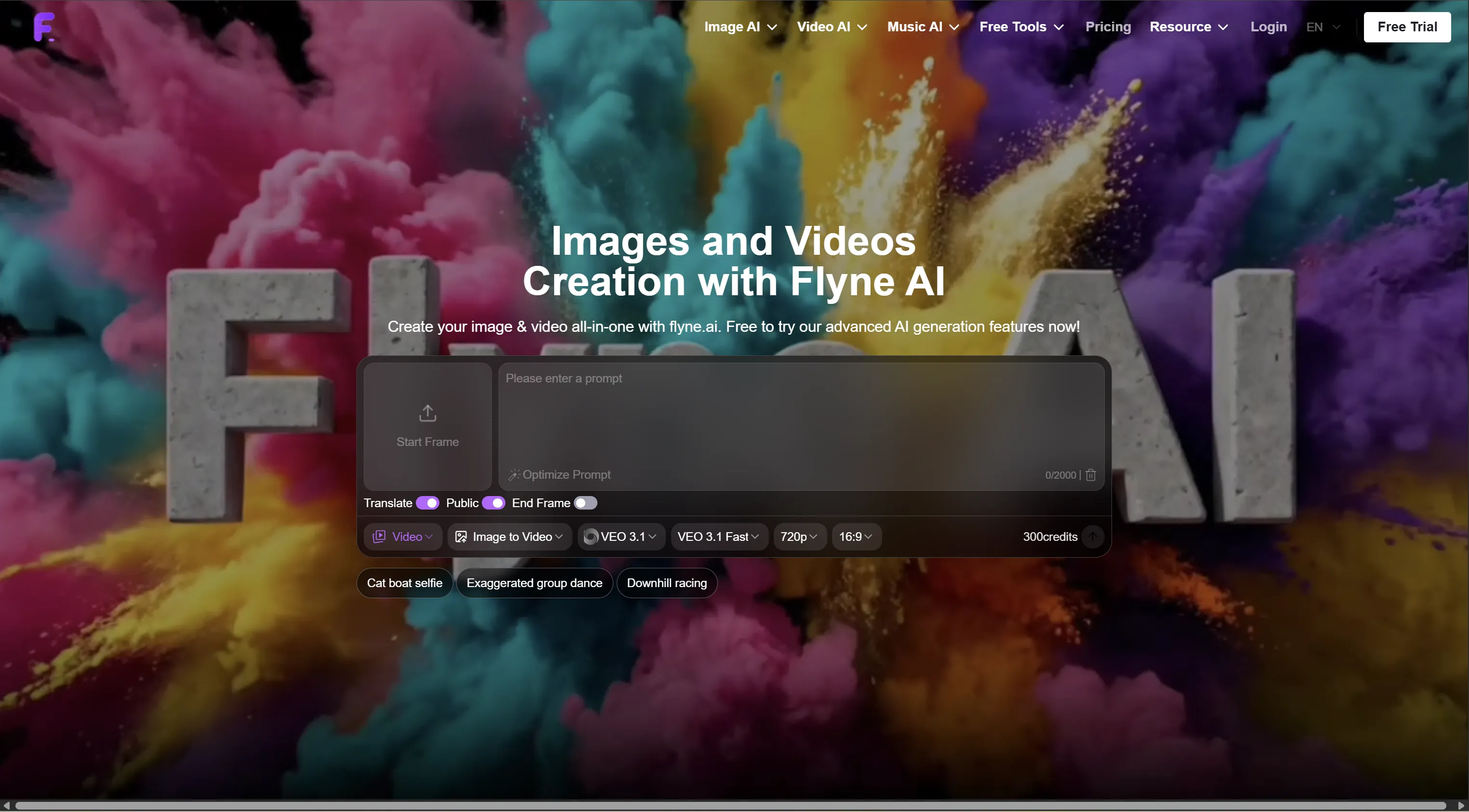
Task: Enable the End Frame switch
Action: 585,503
